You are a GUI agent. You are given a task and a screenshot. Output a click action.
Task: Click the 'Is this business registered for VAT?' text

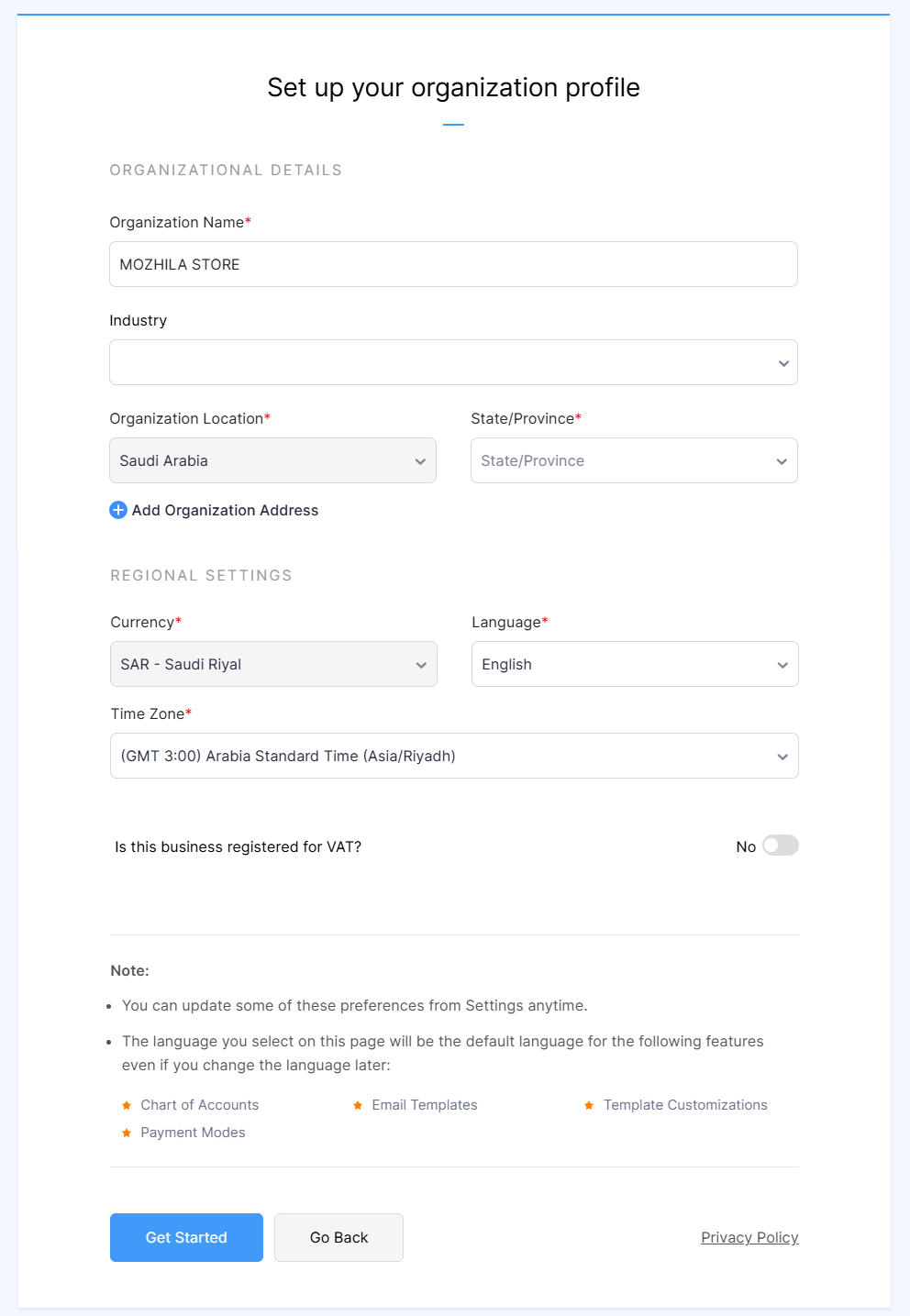pos(238,846)
